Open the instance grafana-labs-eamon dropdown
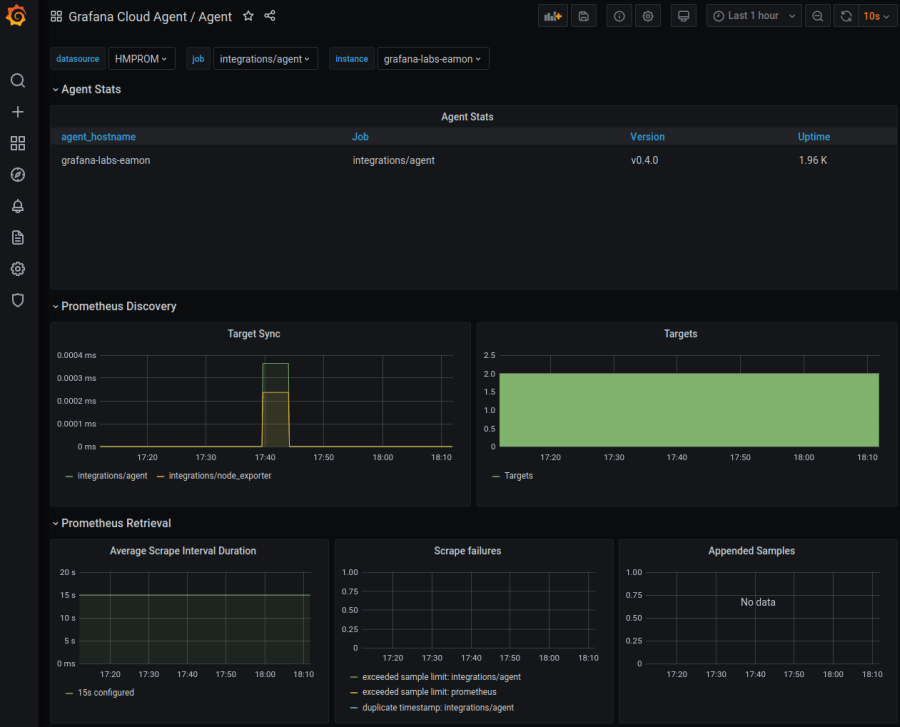The image size is (900, 727). point(432,59)
